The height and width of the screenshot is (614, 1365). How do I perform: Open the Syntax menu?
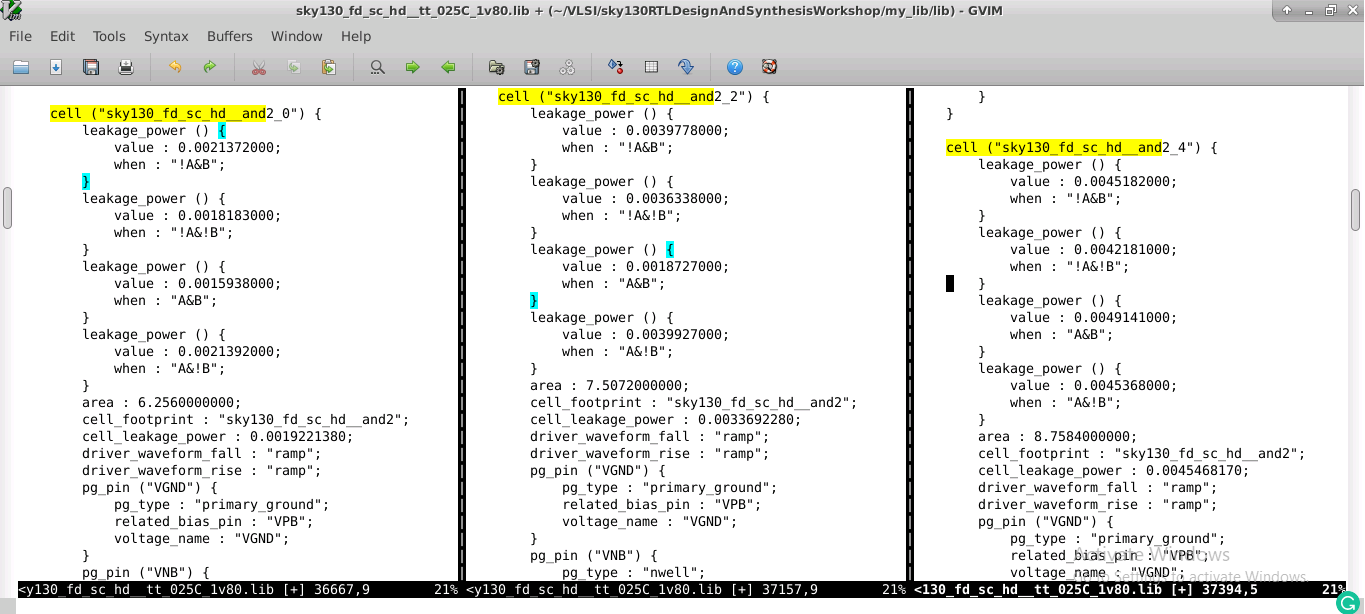click(166, 36)
